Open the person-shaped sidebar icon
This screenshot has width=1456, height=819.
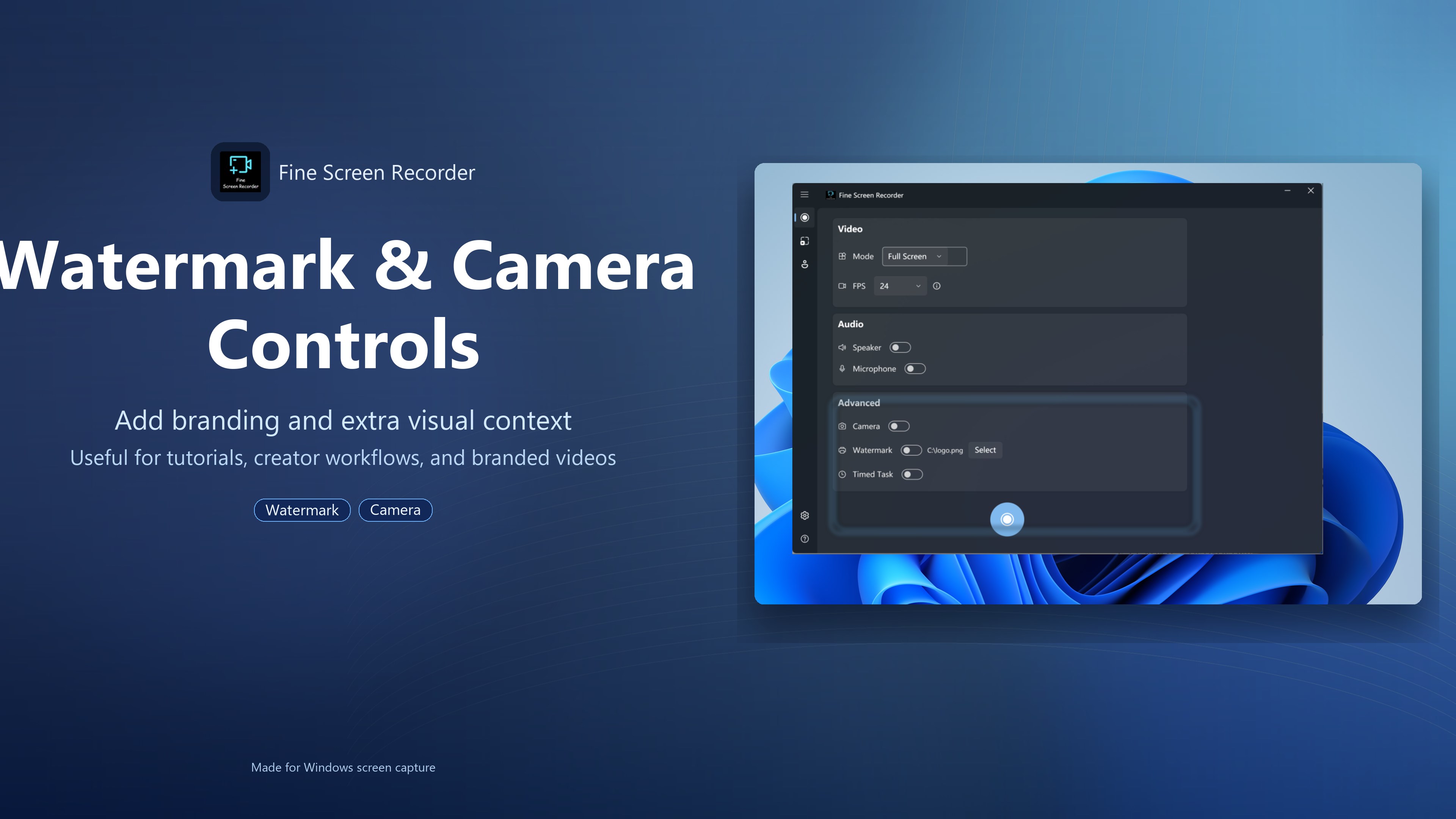tap(805, 264)
